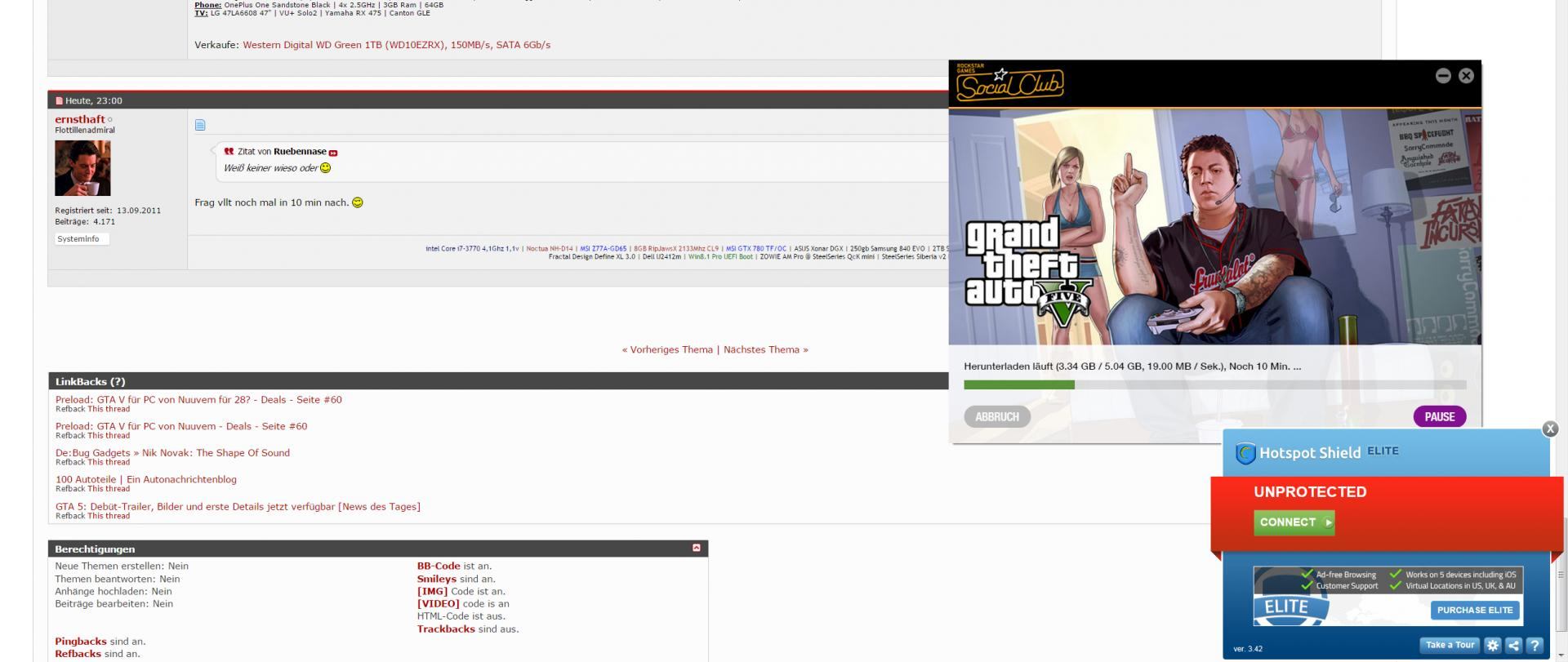Click the GTA V download progress bar
The height and width of the screenshot is (662, 1568).
[1214, 384]
